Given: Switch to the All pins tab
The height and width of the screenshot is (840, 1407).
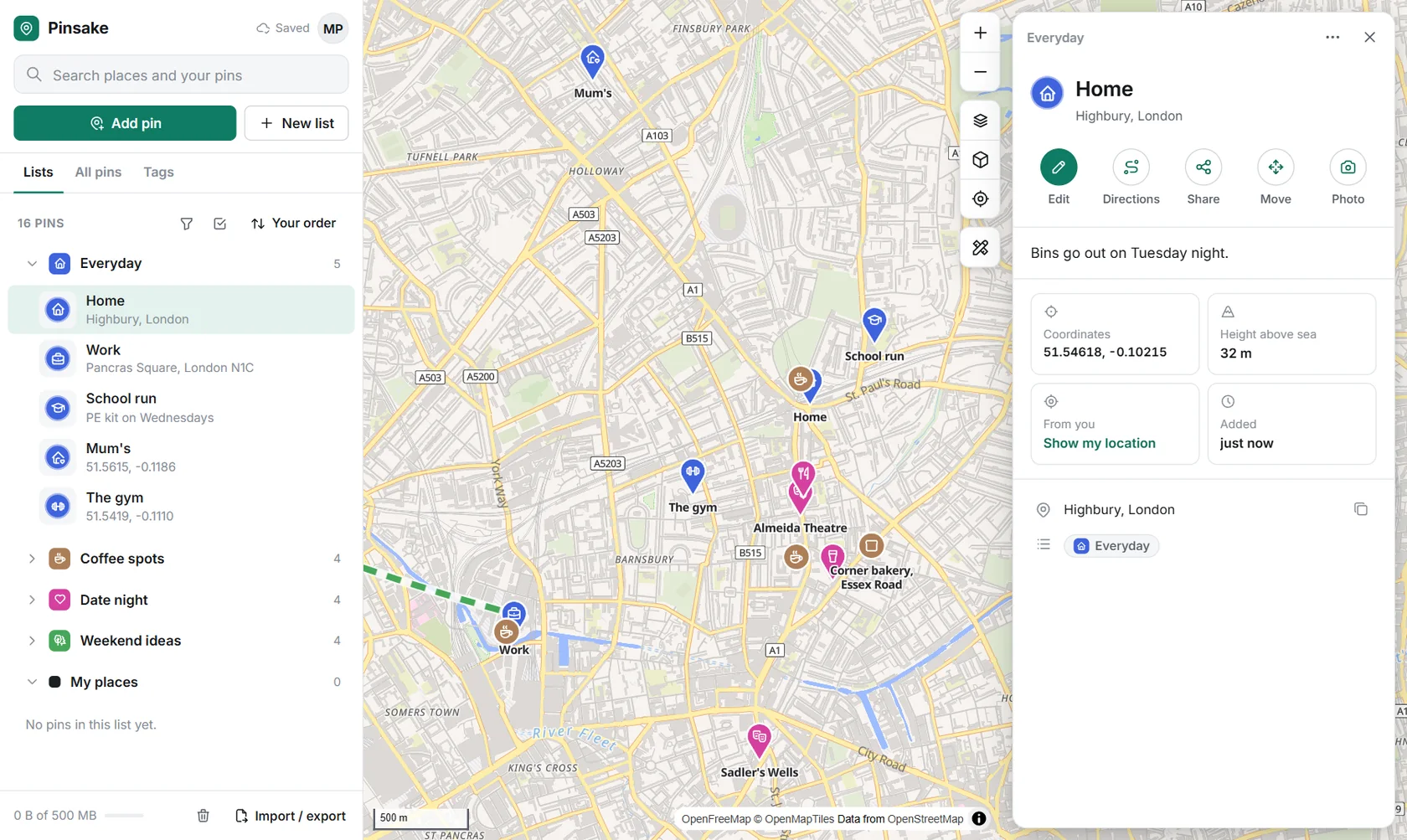Looking at the screenshot, I should 98,173.
